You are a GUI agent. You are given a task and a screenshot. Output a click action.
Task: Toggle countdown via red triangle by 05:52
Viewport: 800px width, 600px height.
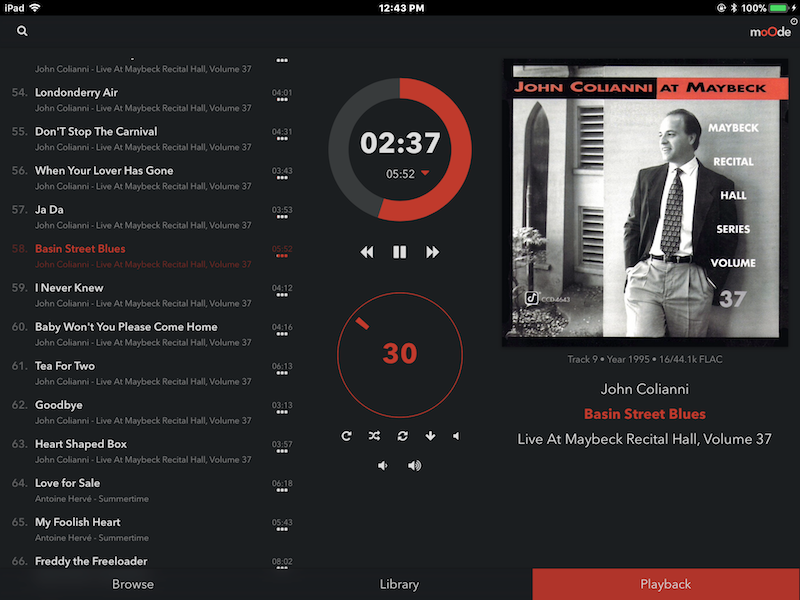(x=425, y=173)
